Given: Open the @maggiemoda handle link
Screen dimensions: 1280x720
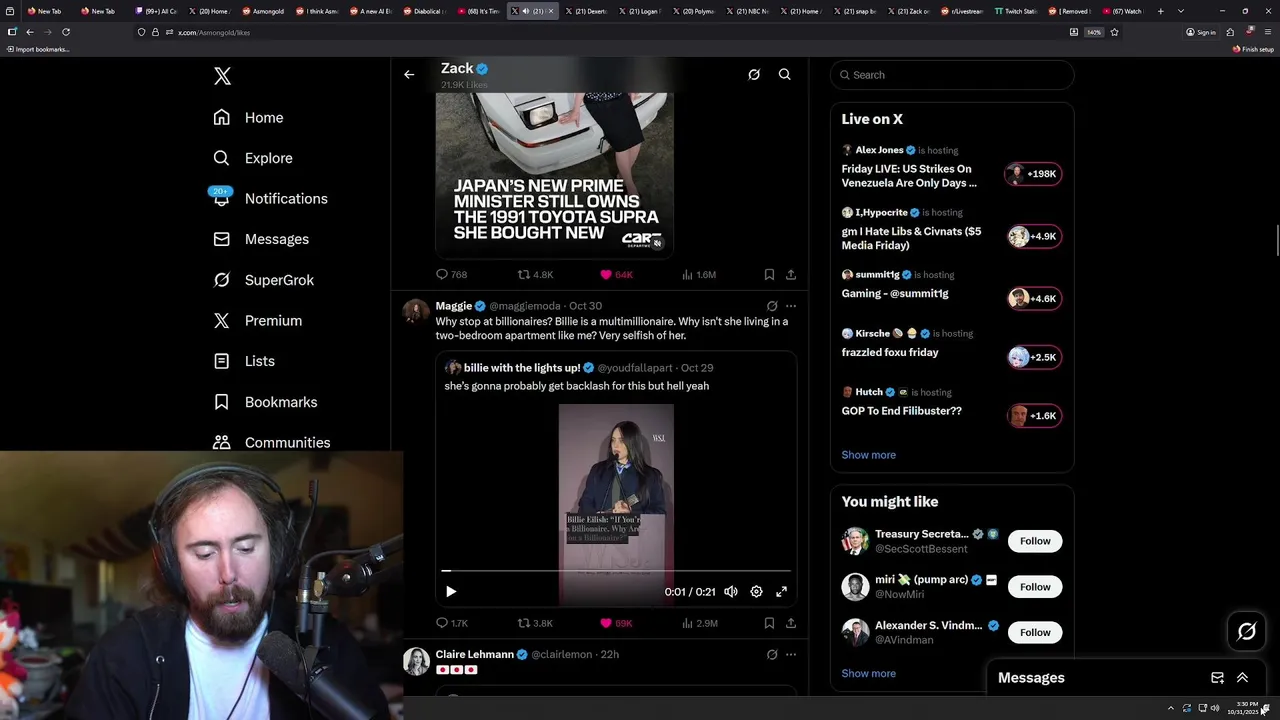Looking at the screenshot, I should pos(525,306).
